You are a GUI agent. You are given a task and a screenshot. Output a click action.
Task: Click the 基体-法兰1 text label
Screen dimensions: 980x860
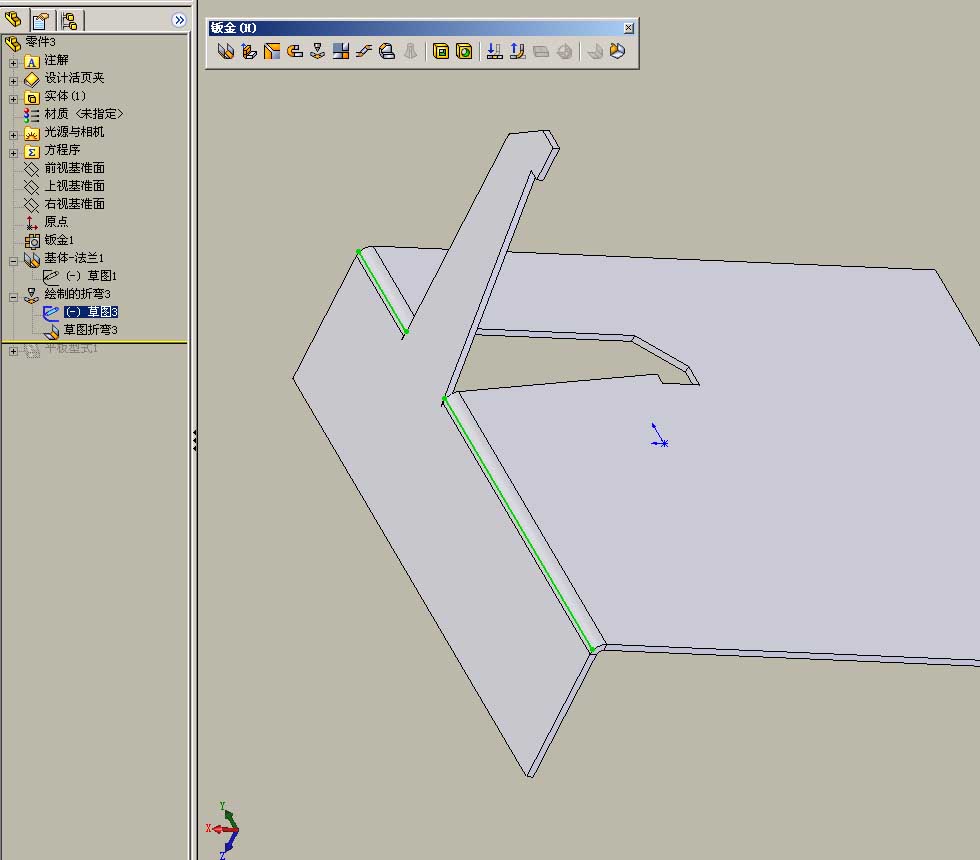(x=74, y=258)
